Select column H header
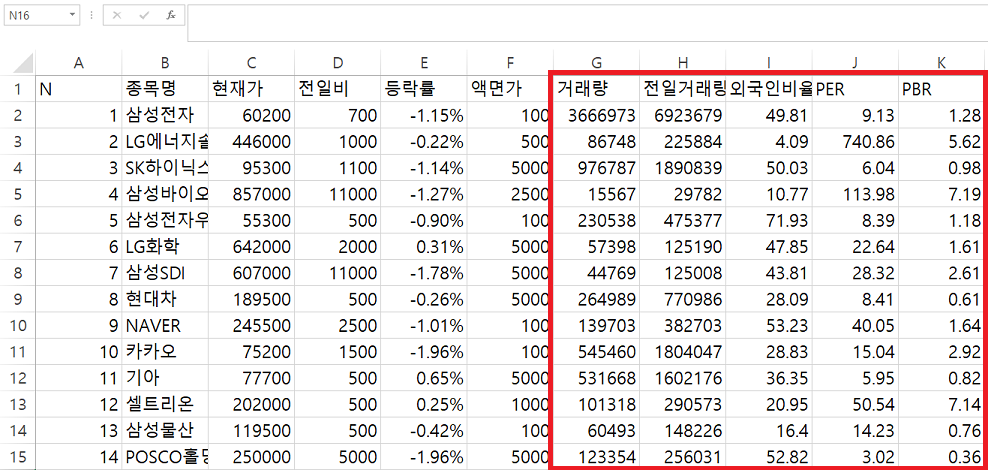Viewport: 988px width, 470px height. tap(683, 62)
